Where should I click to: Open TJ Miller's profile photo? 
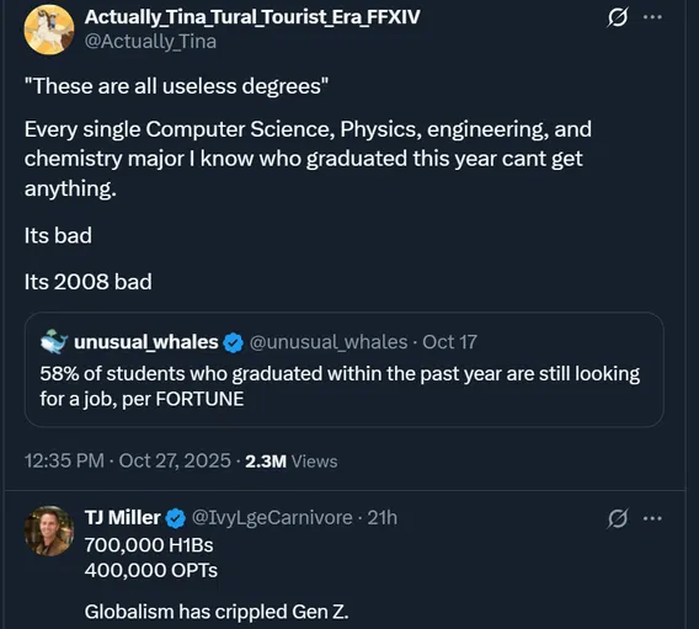pos(49,531)
